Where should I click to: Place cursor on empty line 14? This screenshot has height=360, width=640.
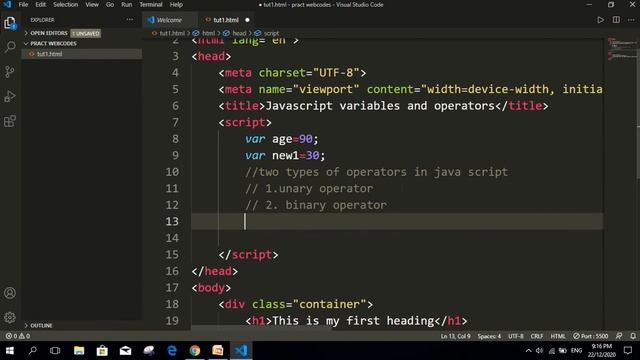pos(397,238)
